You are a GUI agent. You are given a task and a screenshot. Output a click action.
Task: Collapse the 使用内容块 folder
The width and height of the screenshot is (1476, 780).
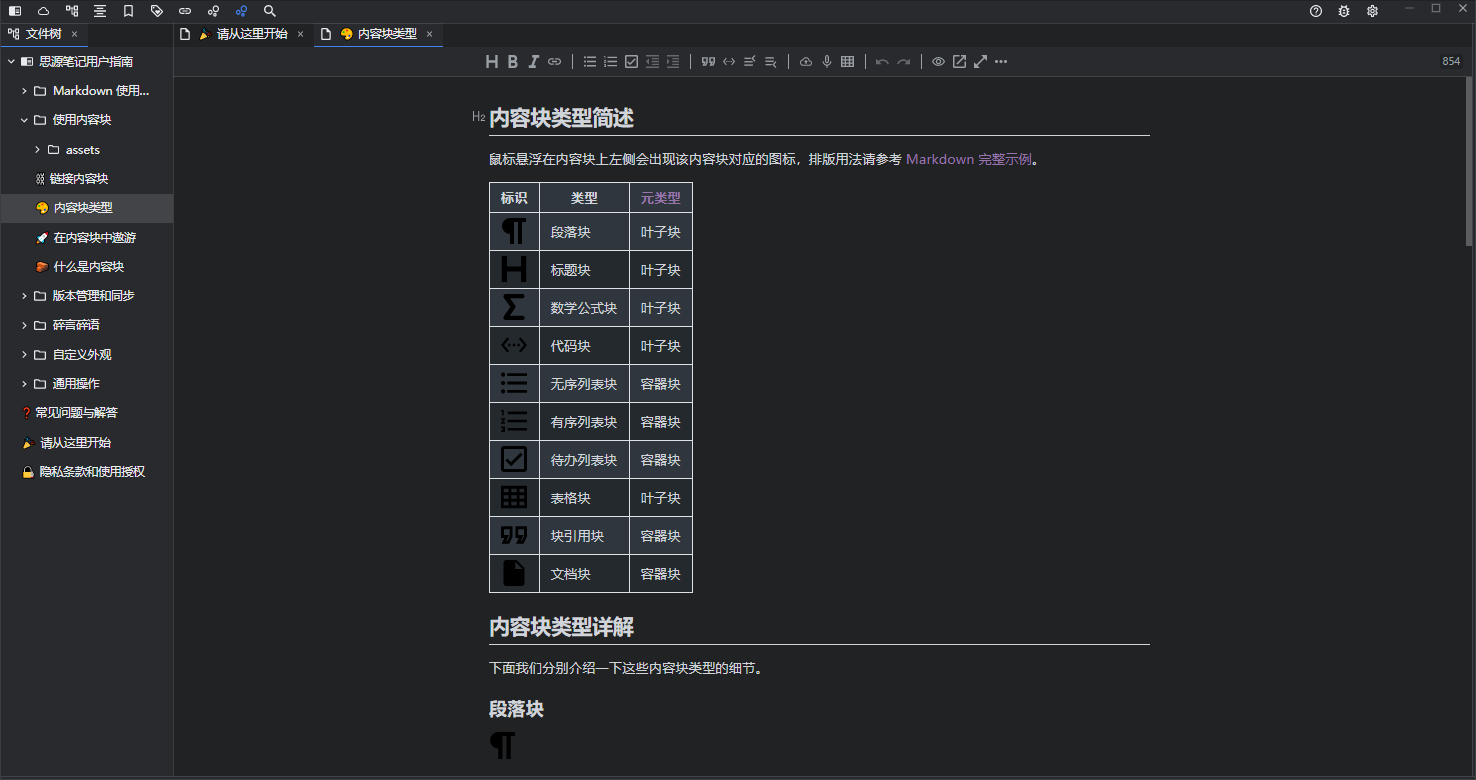(24, 120)
